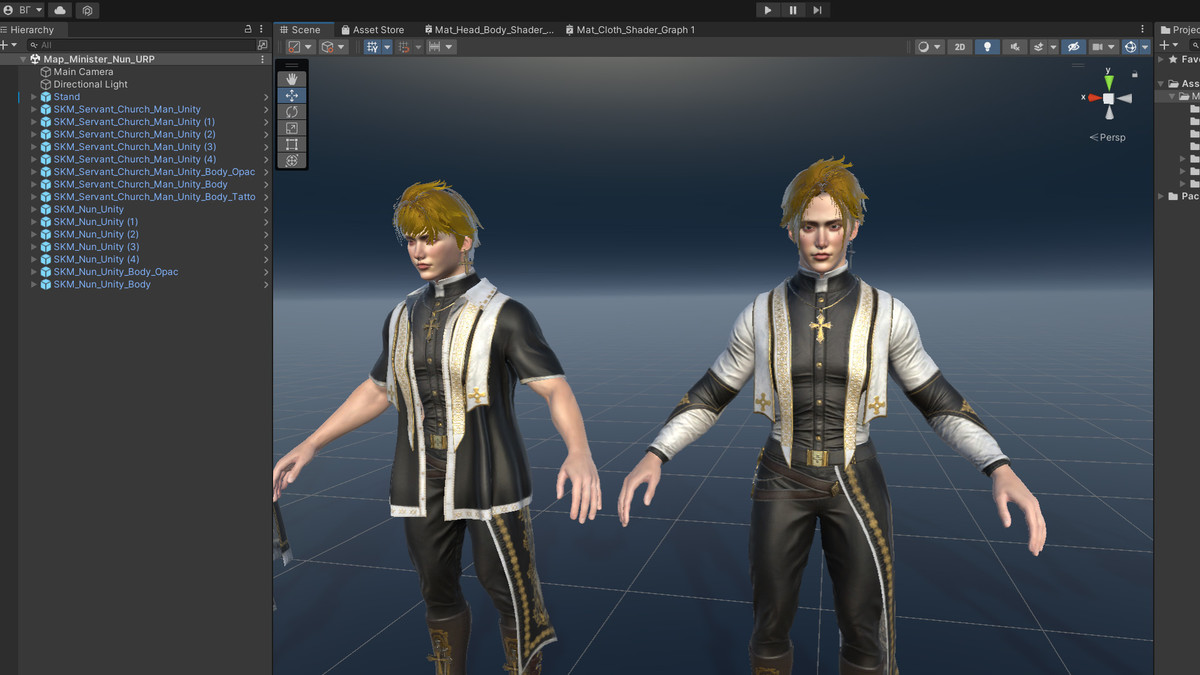Click the green Y axis gizmo cone
Screen dimensions: 1200x675
click(1109, 82)
